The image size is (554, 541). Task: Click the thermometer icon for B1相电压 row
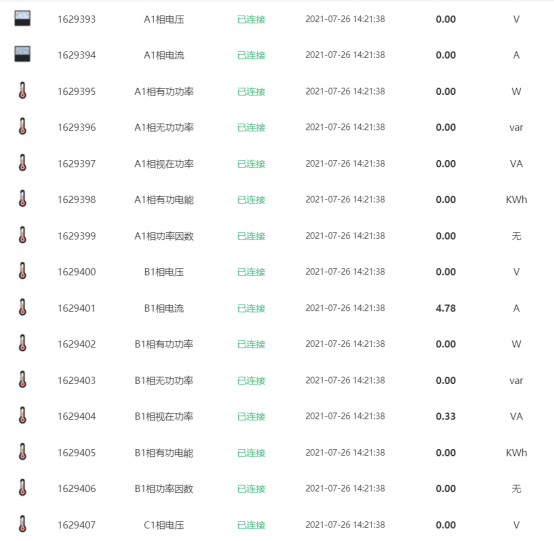(22, 271)
